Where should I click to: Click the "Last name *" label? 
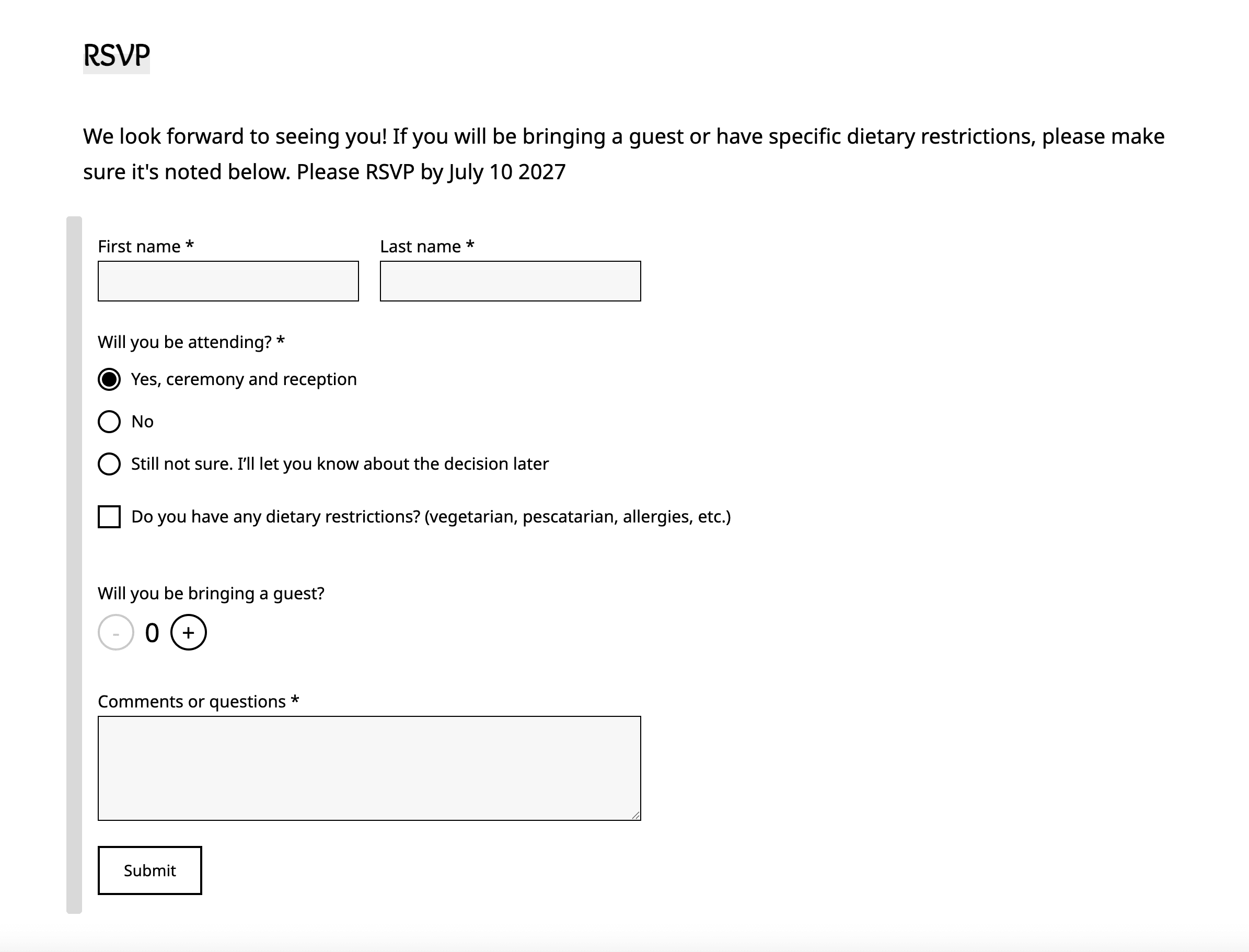427,247
